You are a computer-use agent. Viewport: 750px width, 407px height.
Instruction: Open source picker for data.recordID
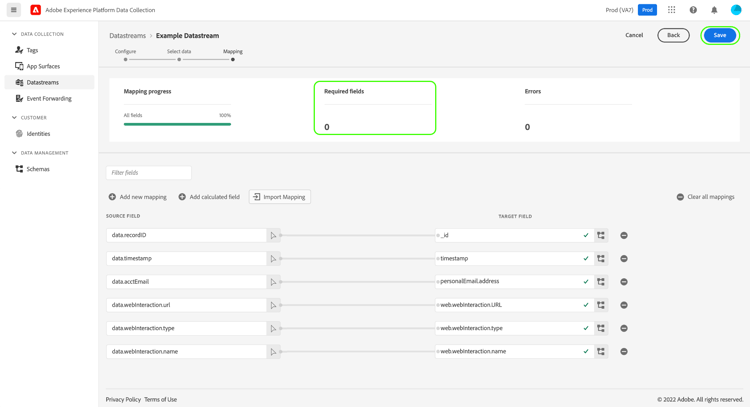273,235
